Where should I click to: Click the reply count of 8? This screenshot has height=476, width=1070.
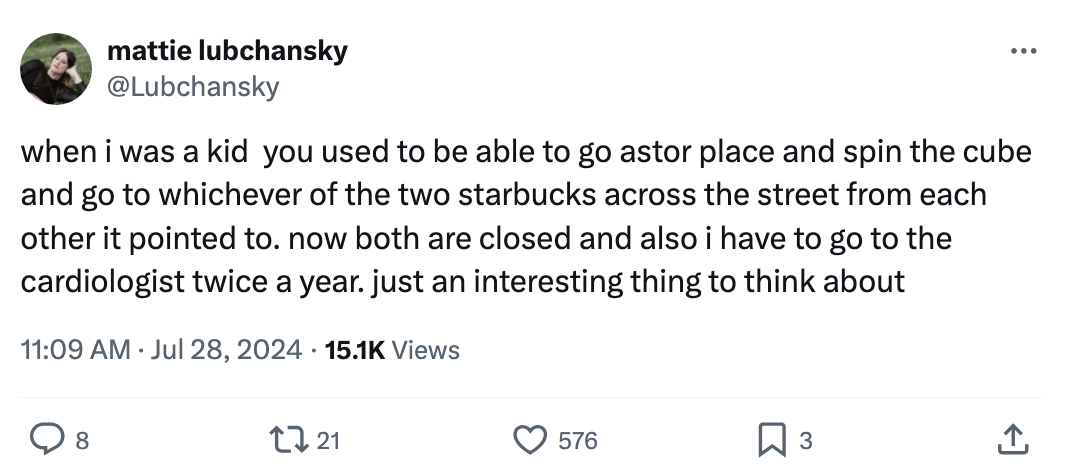coord(82,439)
